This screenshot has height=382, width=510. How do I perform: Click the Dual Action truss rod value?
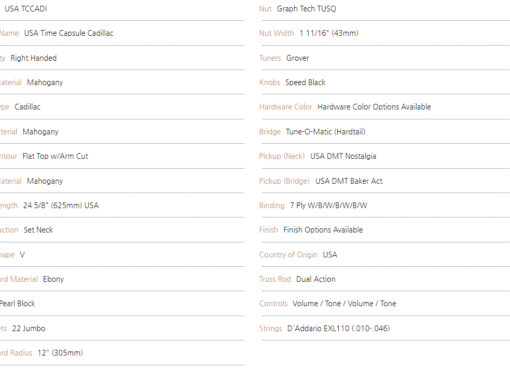pos(316,279)
